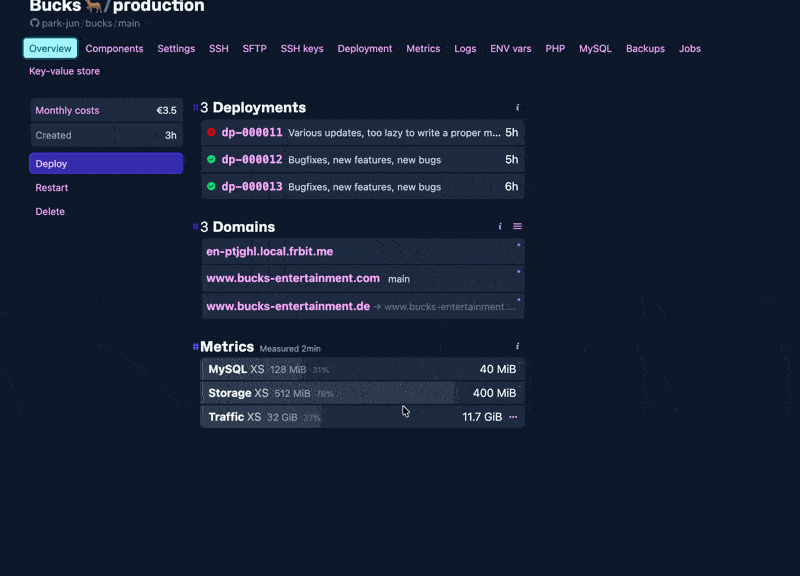
Task: Open the Metrics info tooltip icon
Action: point(516,345)
